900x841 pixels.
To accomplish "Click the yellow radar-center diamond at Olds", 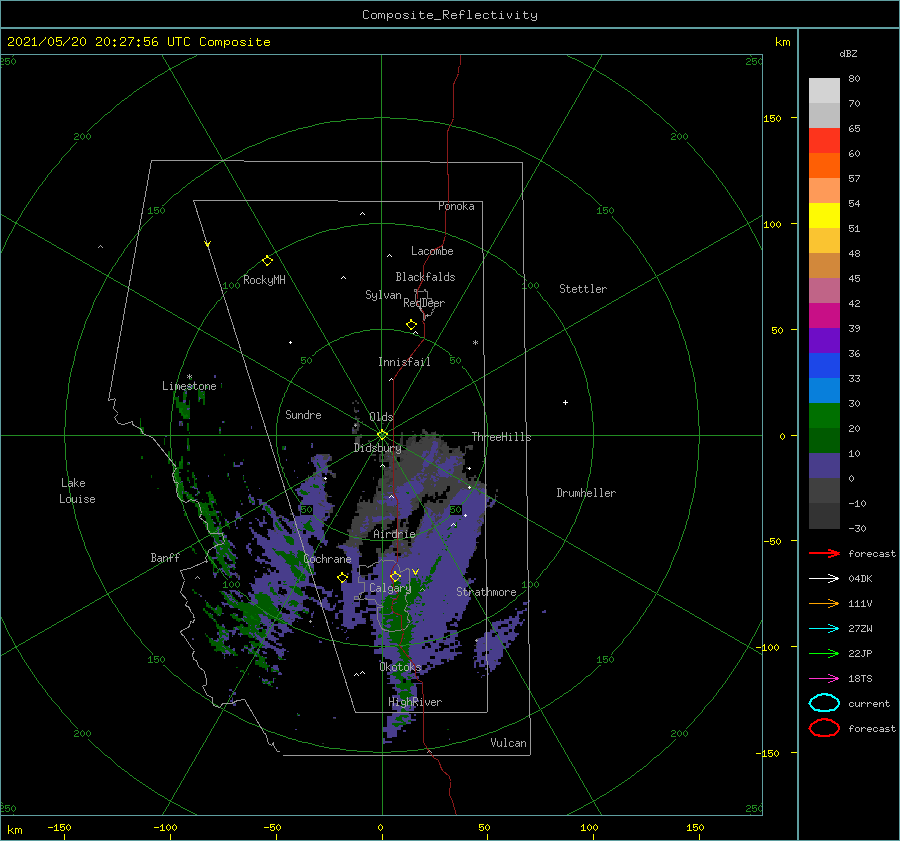I will [382, 435].
